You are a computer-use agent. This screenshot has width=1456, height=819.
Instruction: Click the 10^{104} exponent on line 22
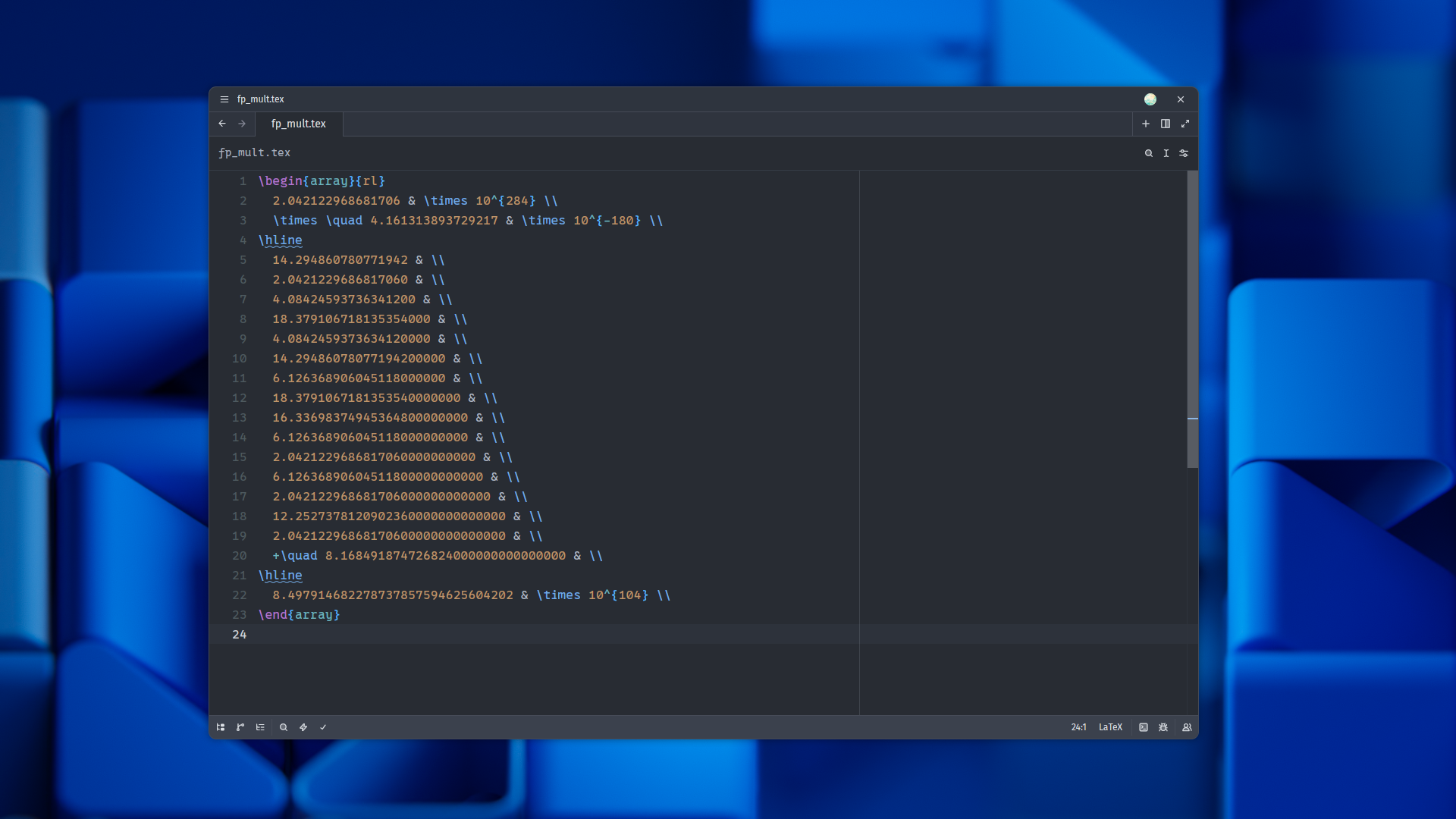pyautogui.click(x=618, y=595)
